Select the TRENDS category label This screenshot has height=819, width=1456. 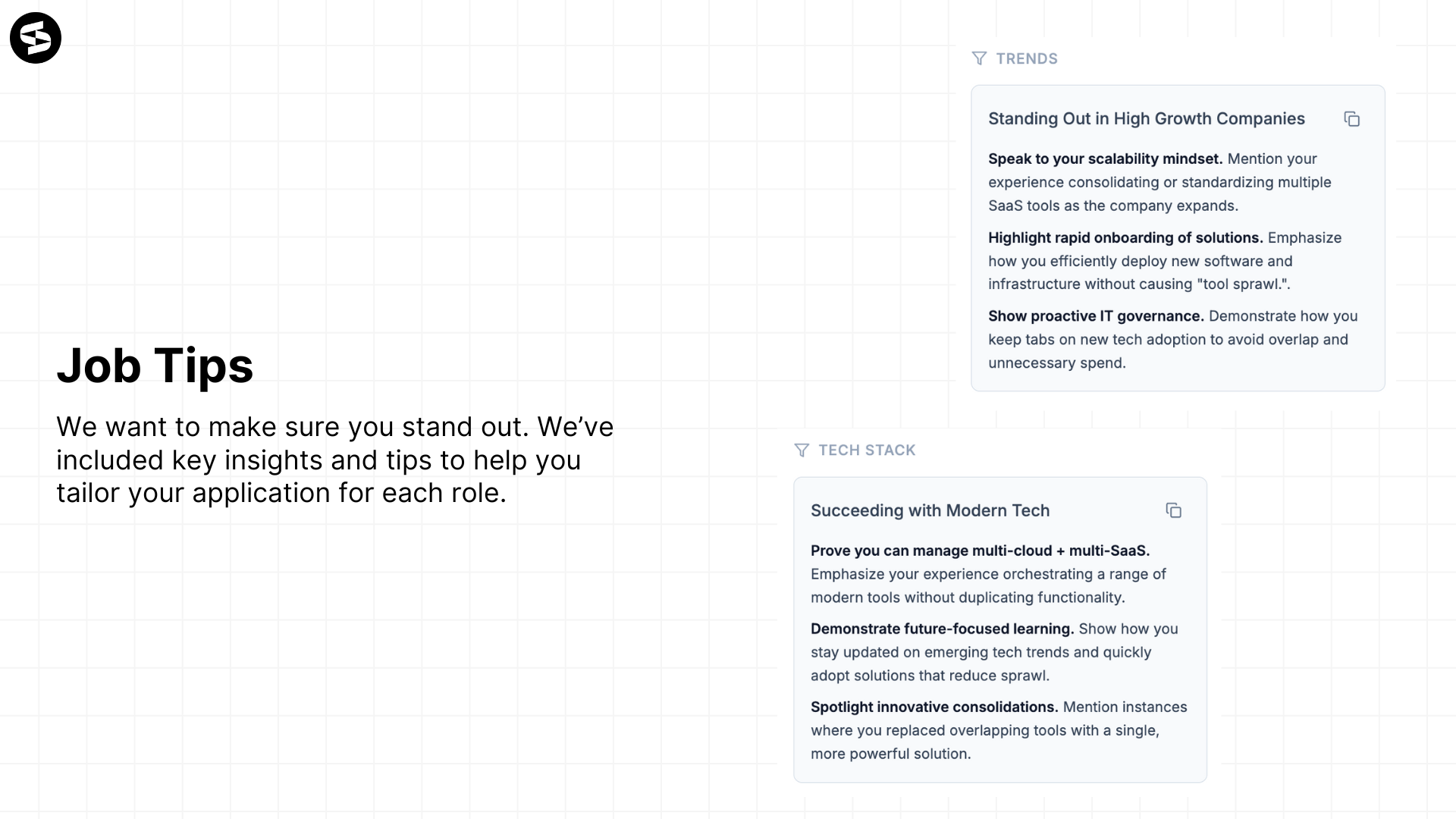1027,58
